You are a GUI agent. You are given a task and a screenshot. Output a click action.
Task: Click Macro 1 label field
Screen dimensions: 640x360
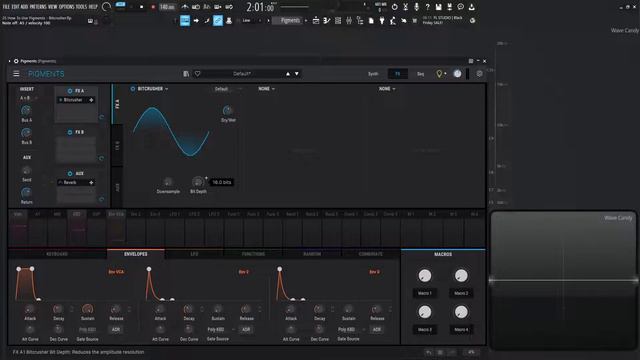click(424, 293)
